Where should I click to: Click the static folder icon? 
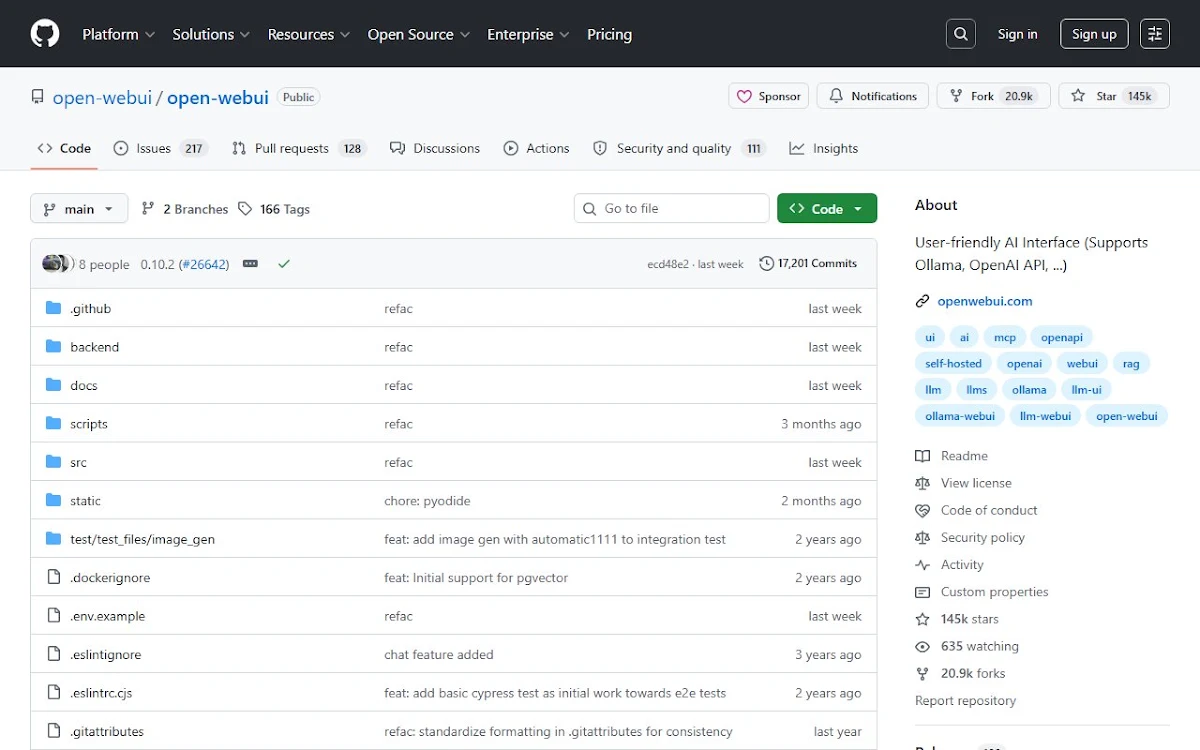54,501
